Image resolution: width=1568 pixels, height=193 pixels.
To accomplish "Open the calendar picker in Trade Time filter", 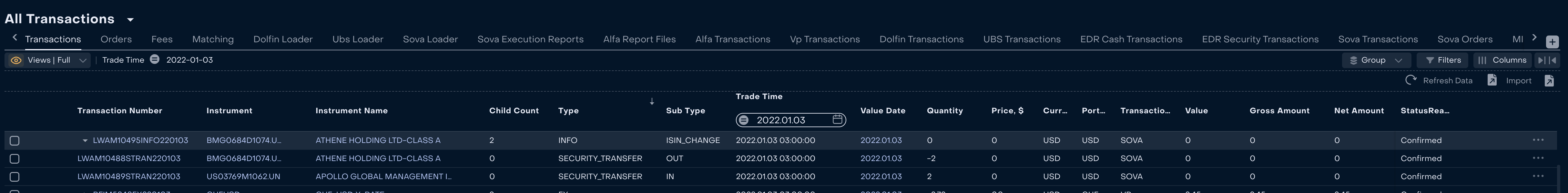I will (838, 119).
